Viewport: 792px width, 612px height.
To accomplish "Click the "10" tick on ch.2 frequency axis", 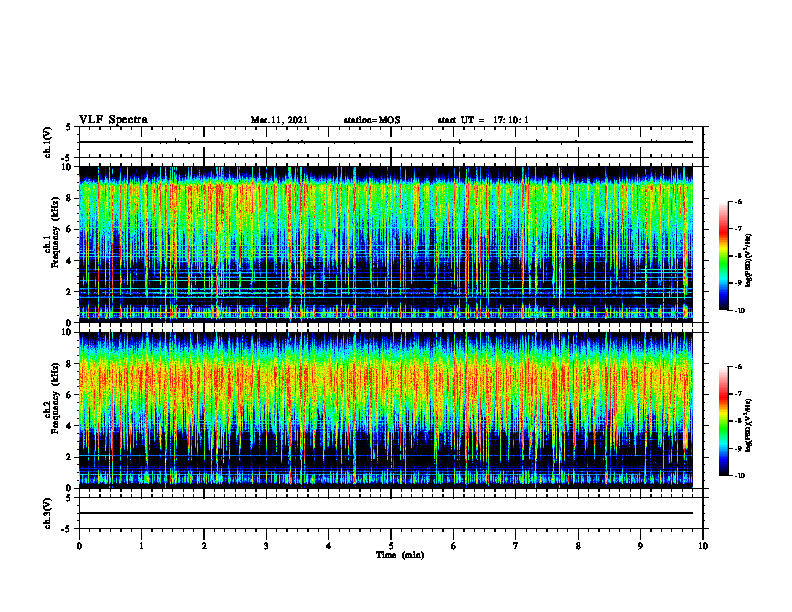I will (x=68, y=332).
